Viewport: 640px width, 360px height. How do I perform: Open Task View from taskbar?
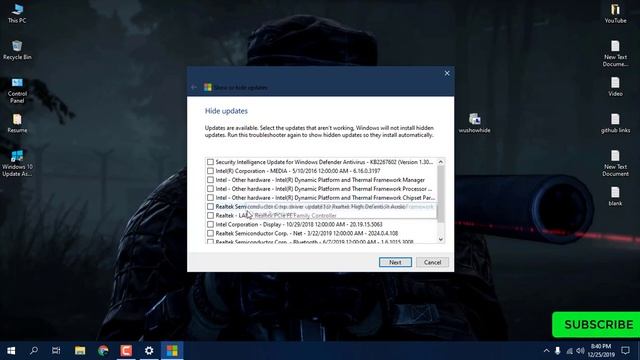pos(56,351)
